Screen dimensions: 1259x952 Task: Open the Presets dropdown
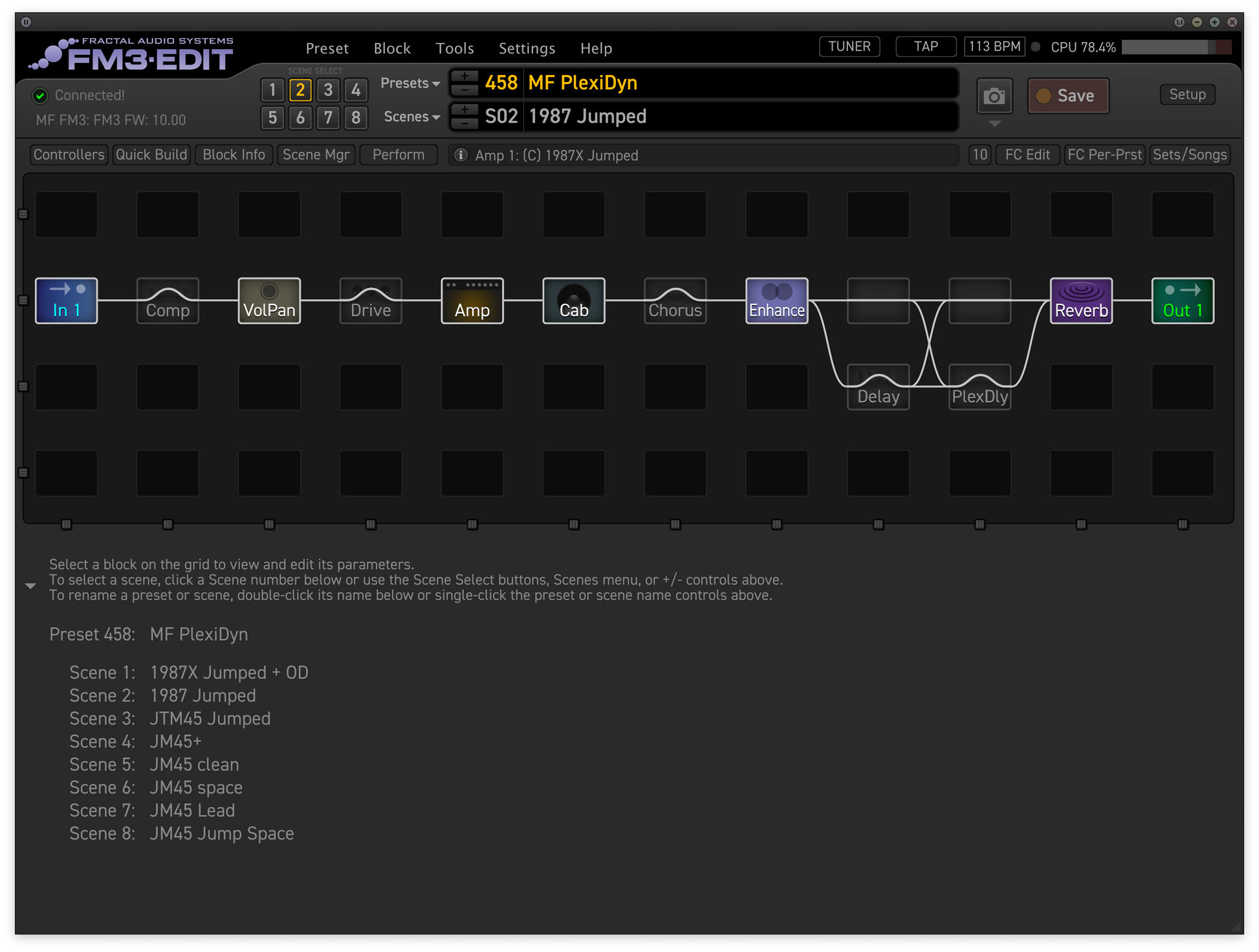(x=410, y=83)
